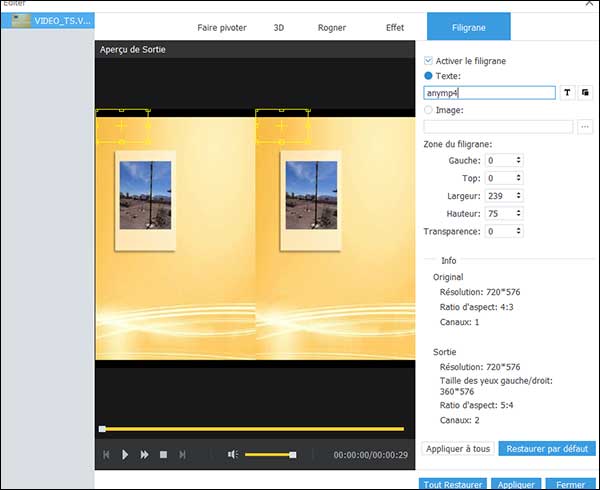Choose the 'Image' watermark radio button
This screenshot has height=490, width=600.
[x=429, y=110]
